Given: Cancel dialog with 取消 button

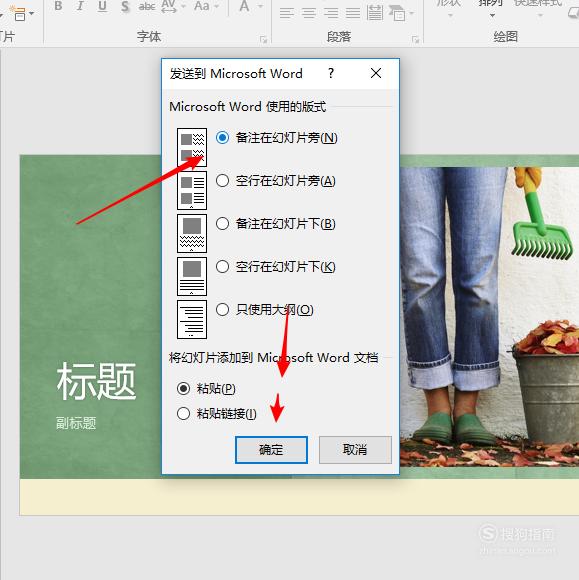Looking at the screenshot, I should [x=355, y=450].
